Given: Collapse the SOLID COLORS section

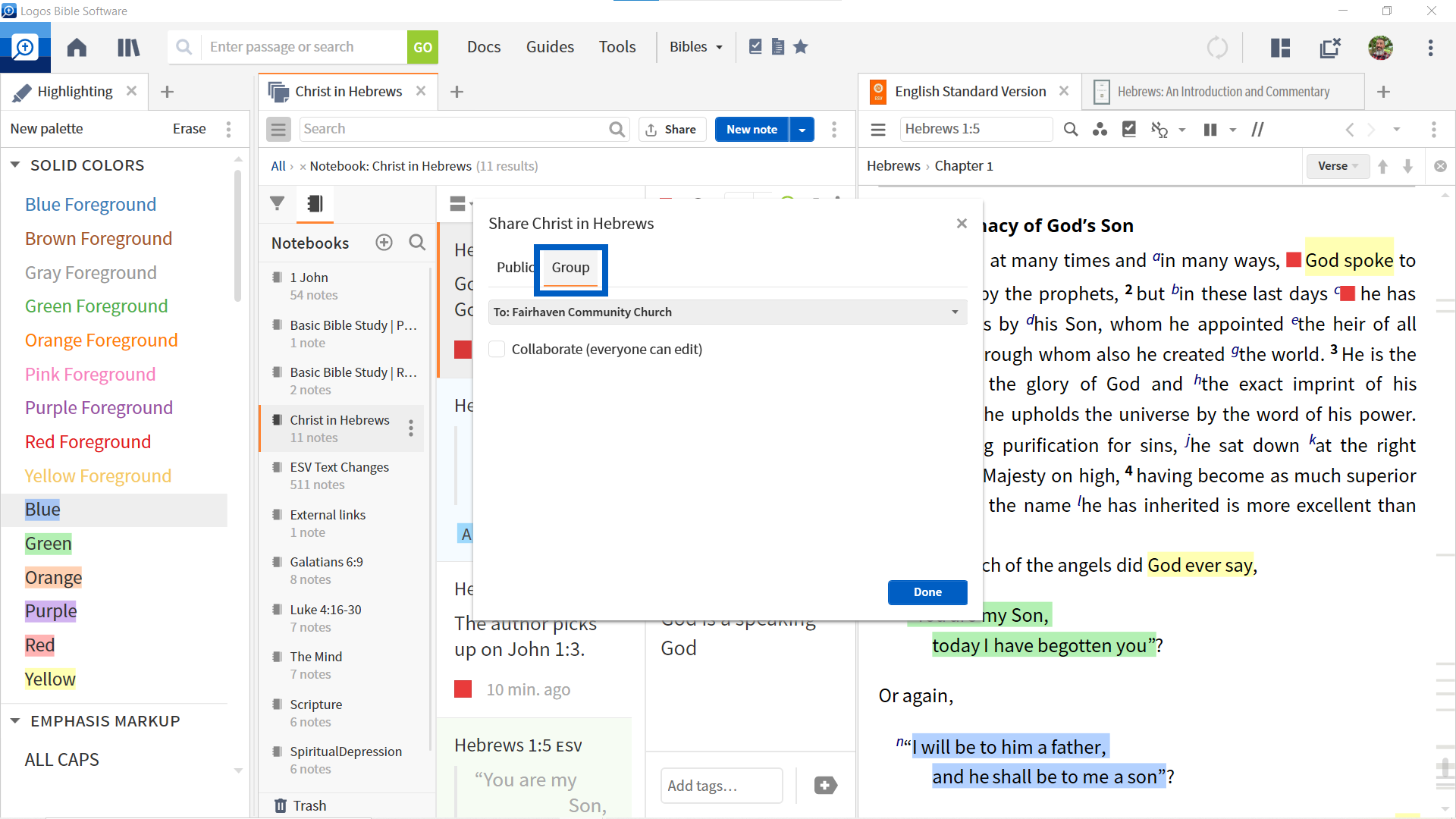Looking at the screenshot, I should 14,165.
